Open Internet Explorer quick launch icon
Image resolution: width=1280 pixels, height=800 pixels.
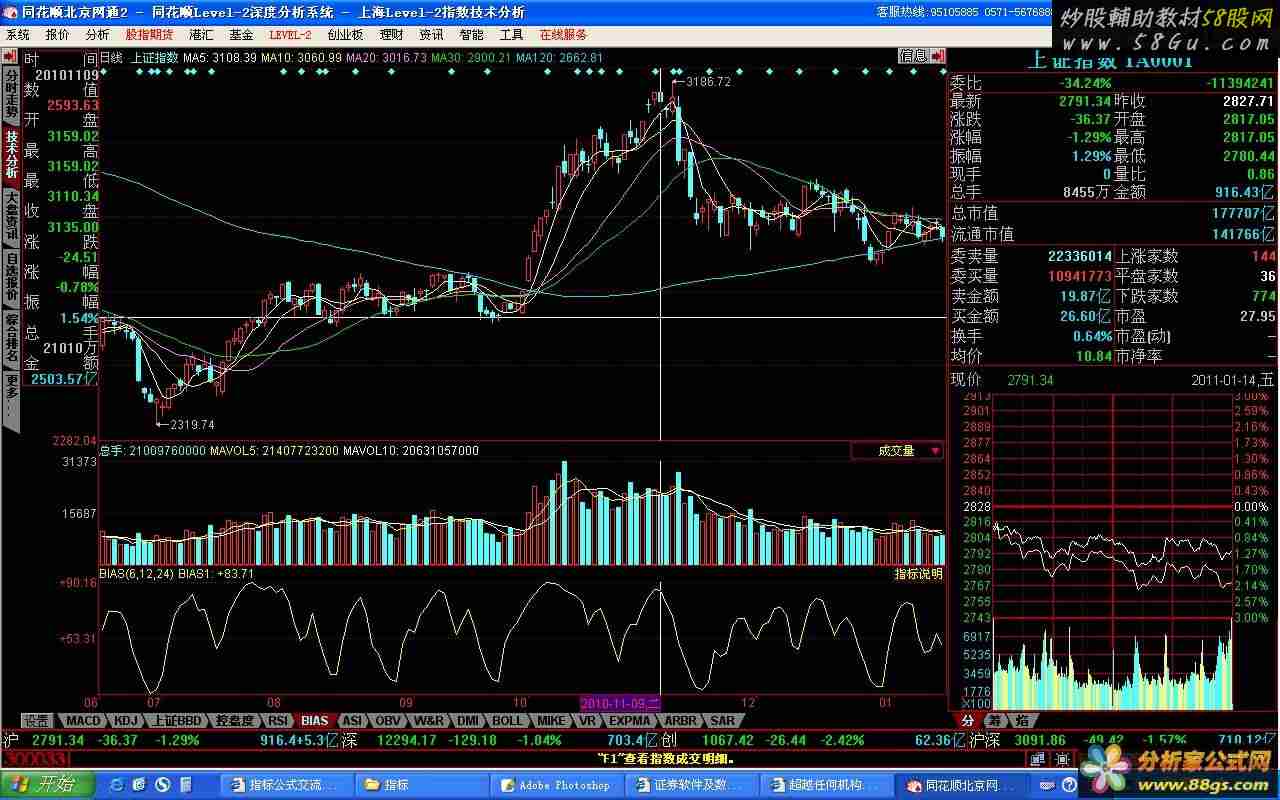click(x=117, y=784)
